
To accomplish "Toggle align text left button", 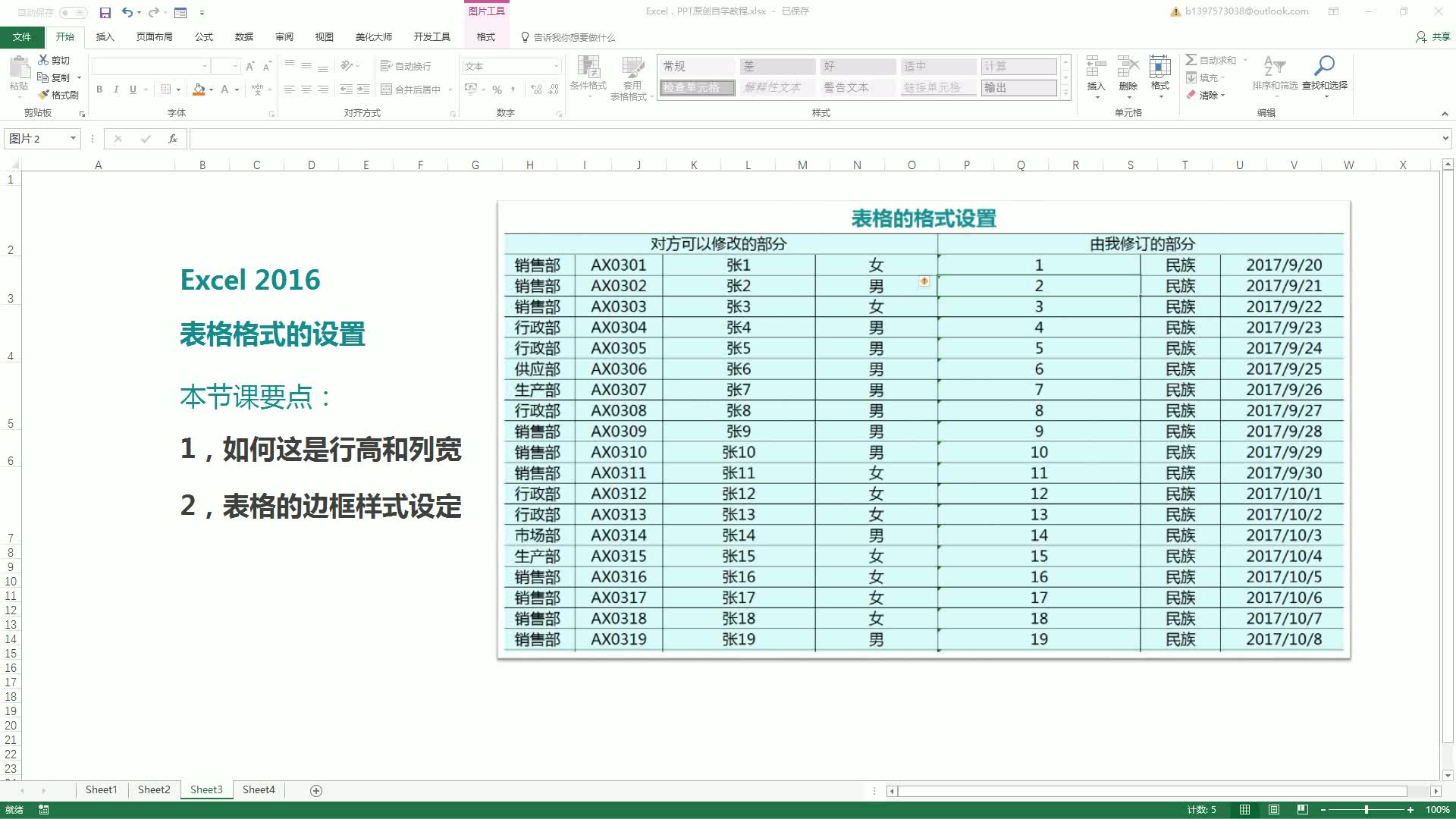I will click(290, 89).
